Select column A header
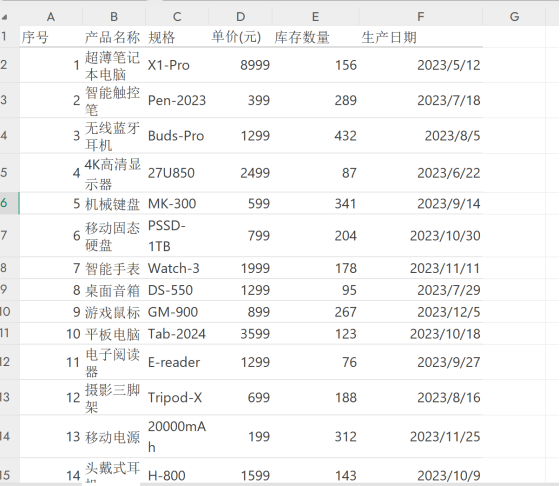560x486 pixels. point(51,17)
